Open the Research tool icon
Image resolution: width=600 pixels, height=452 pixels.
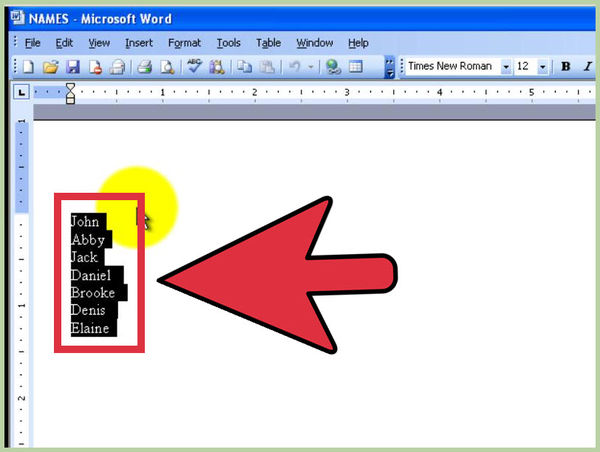(217, 67)
